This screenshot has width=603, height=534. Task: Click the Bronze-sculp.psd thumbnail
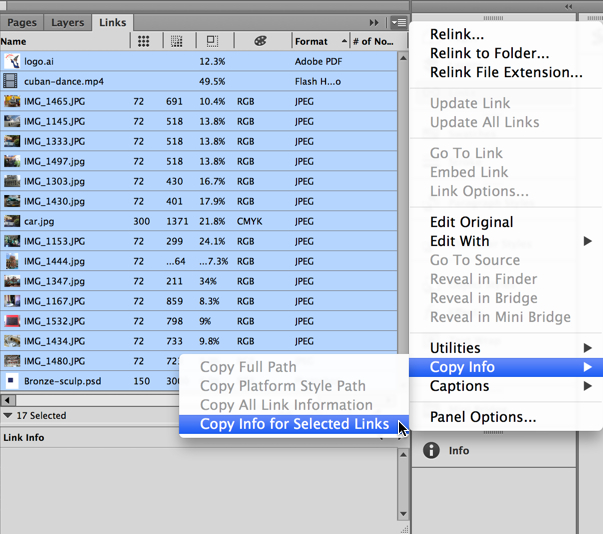coord(11,381)
